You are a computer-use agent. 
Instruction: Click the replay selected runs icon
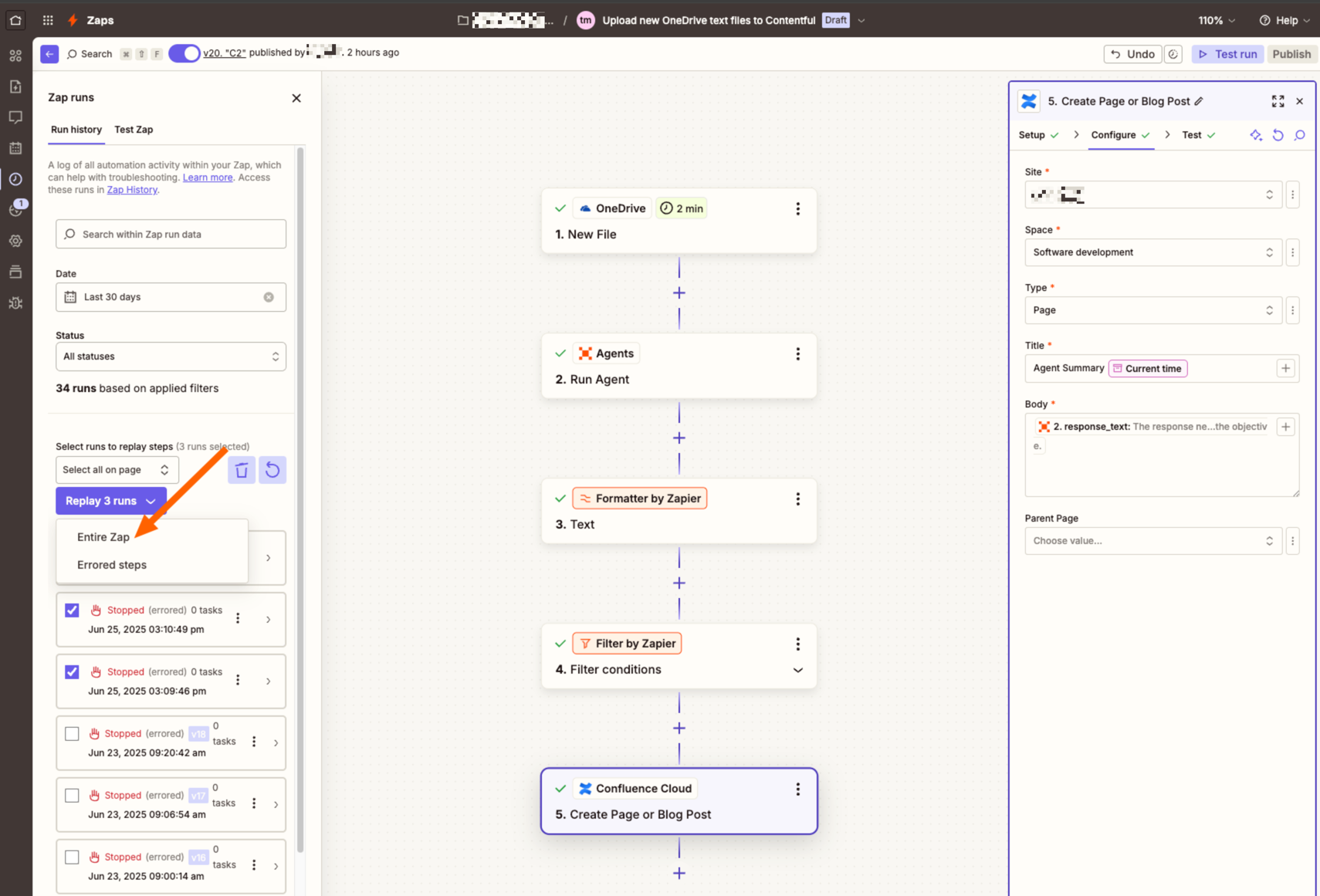tap(272, 470)
